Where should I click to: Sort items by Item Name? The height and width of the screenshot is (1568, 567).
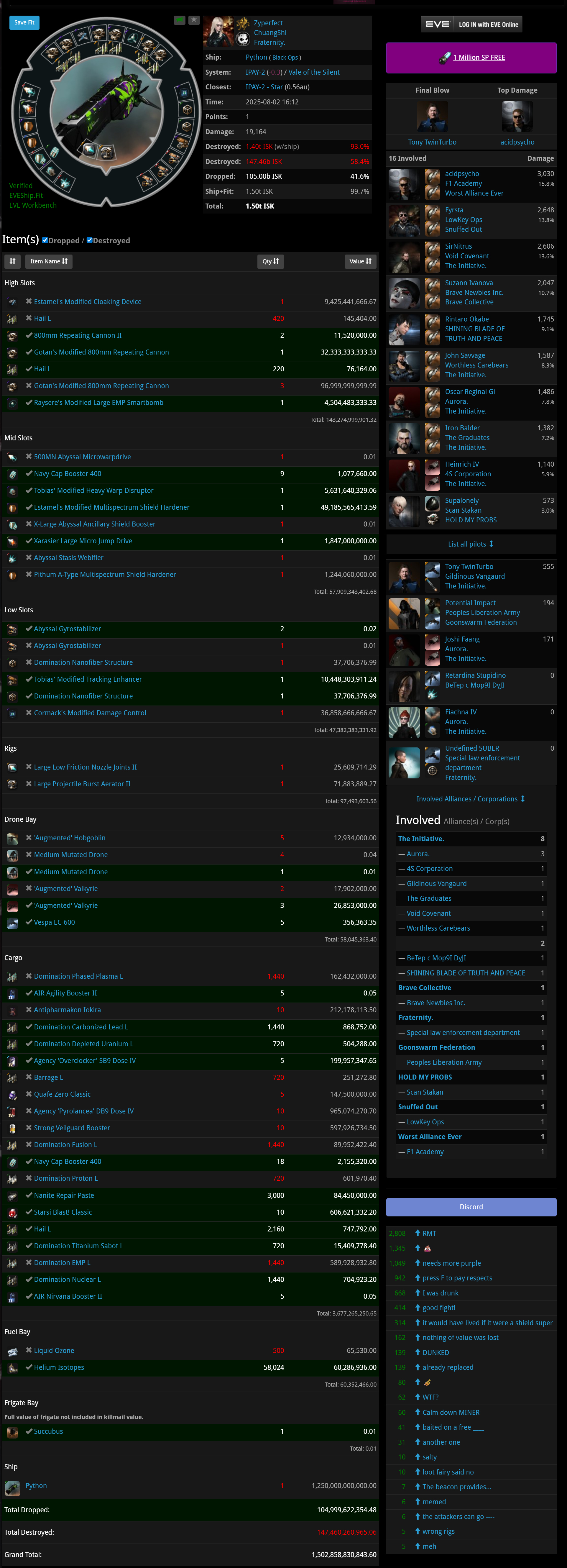[x=49, y=262]
